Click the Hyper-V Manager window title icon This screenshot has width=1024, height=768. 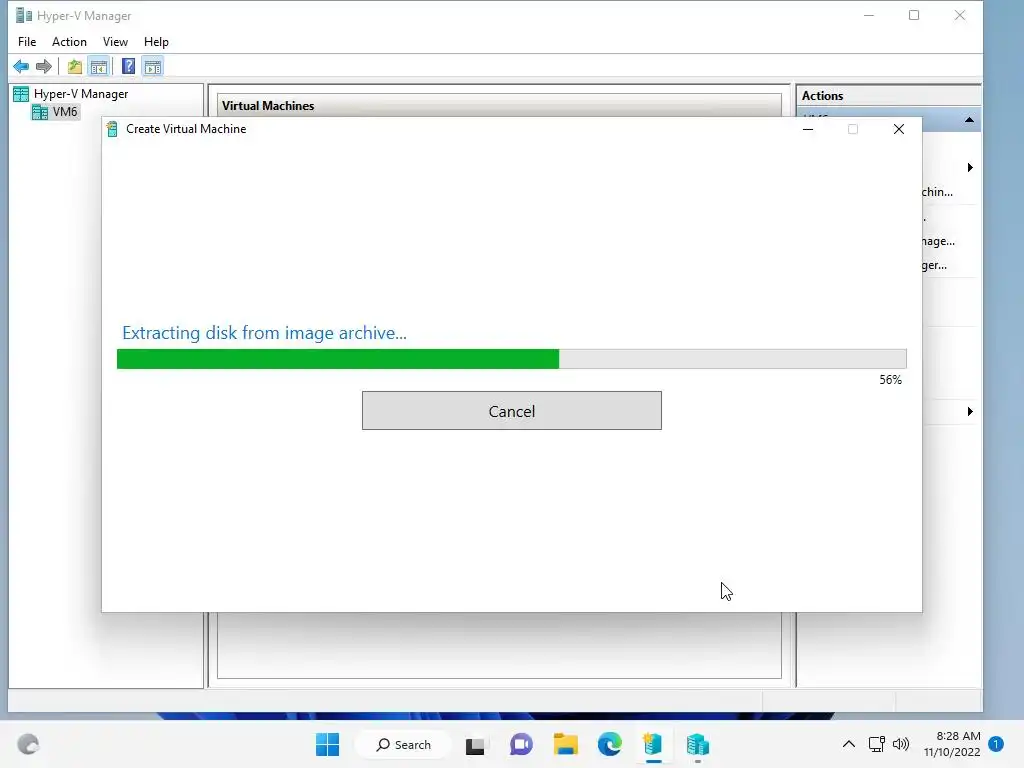[24, 15]
